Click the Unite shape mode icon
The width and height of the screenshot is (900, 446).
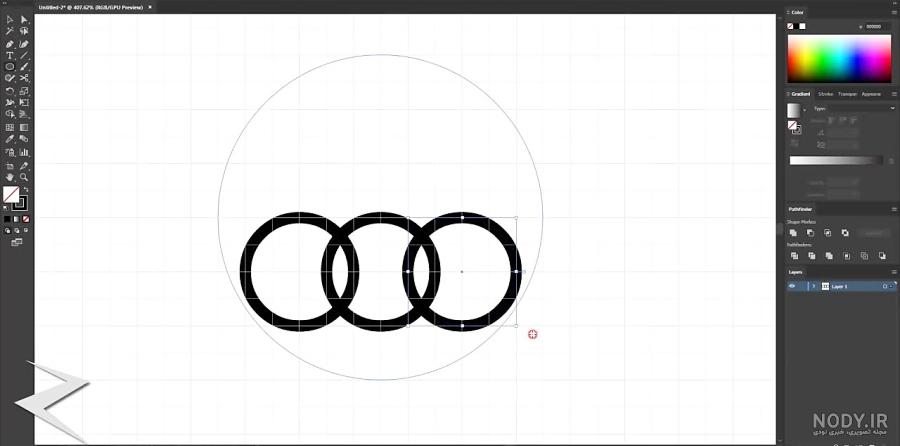(x=793, y=232)
